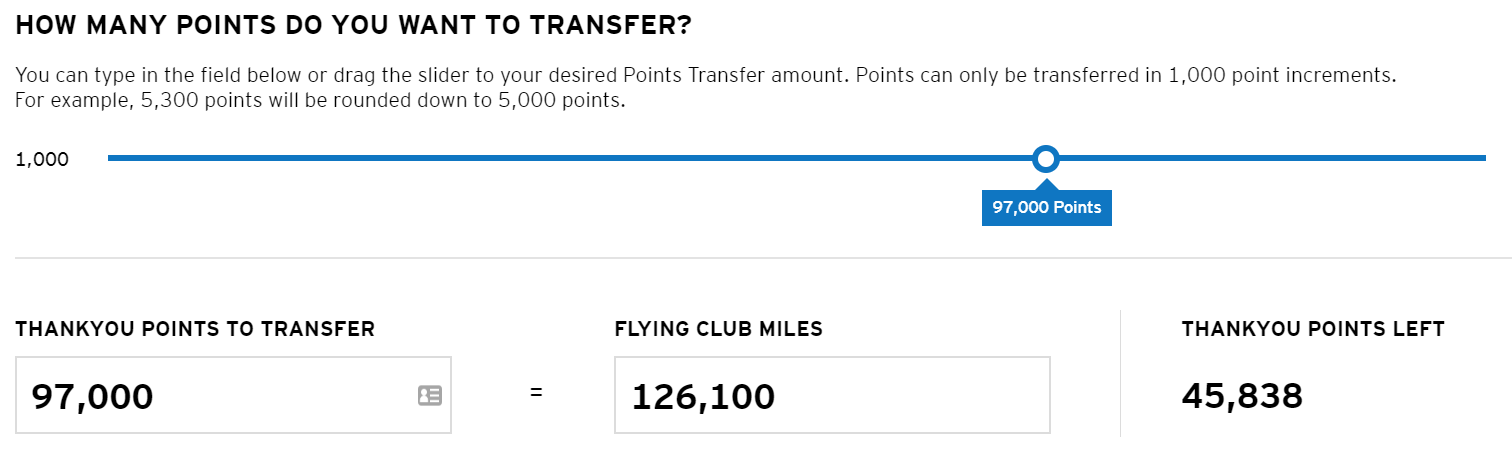Image resolution: width=1512 pixels, height=462 pixels.
Task: Click the 126,100 miles value
Action: (703, 396)
